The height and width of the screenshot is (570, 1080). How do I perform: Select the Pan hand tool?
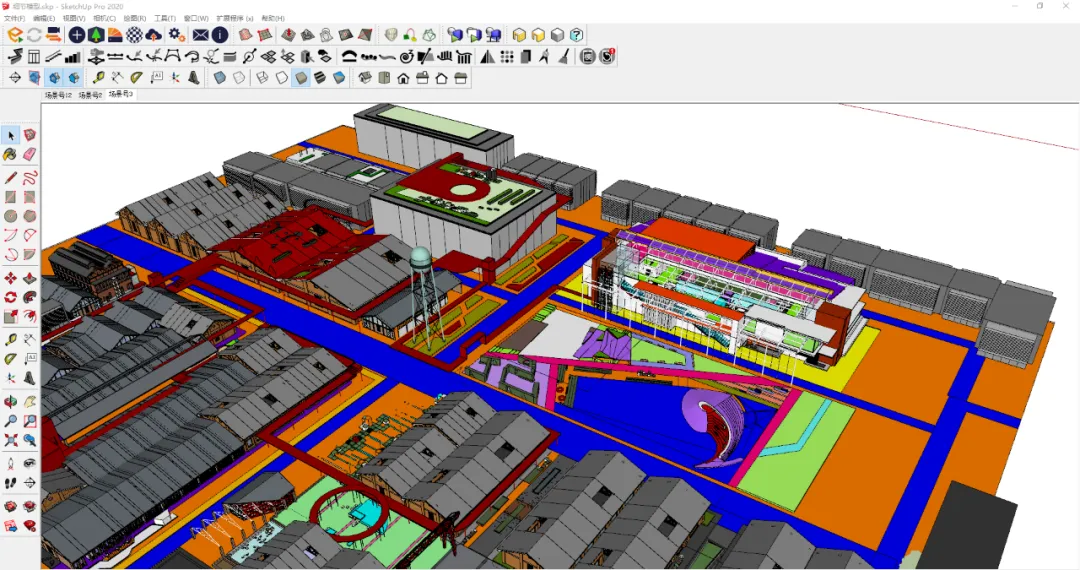pyautogui.click(x=30, y=401)
